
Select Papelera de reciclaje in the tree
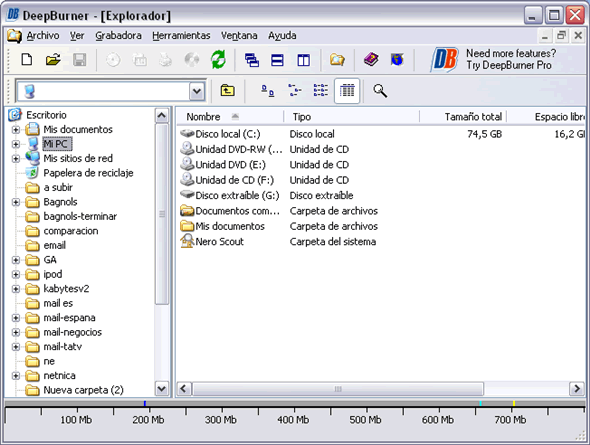pyautogui.click(x=88, y=173)
